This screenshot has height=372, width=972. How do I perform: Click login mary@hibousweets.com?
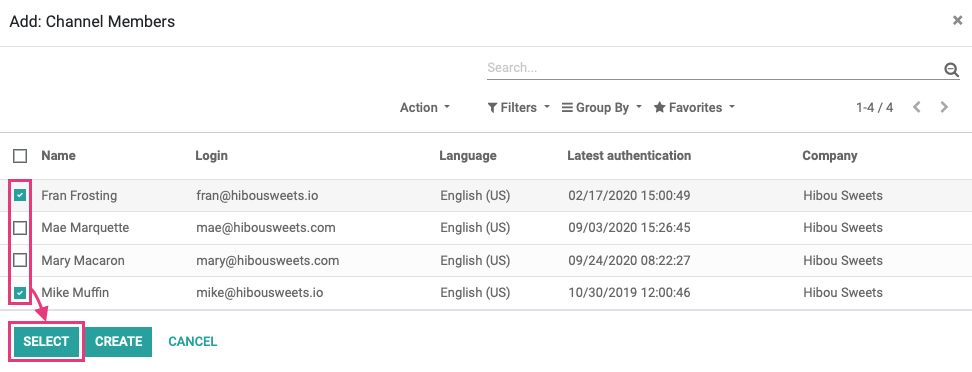(x=268, y=260)
